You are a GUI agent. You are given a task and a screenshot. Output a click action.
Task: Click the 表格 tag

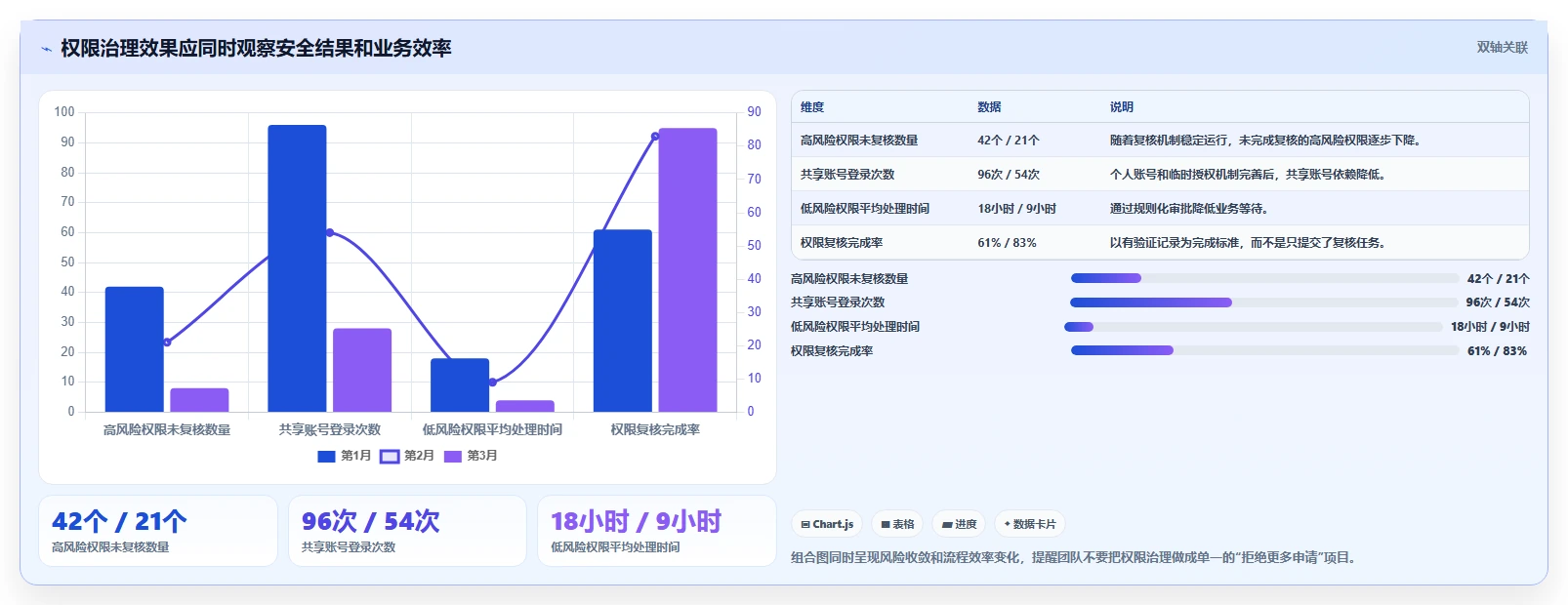tap(897, 524)
